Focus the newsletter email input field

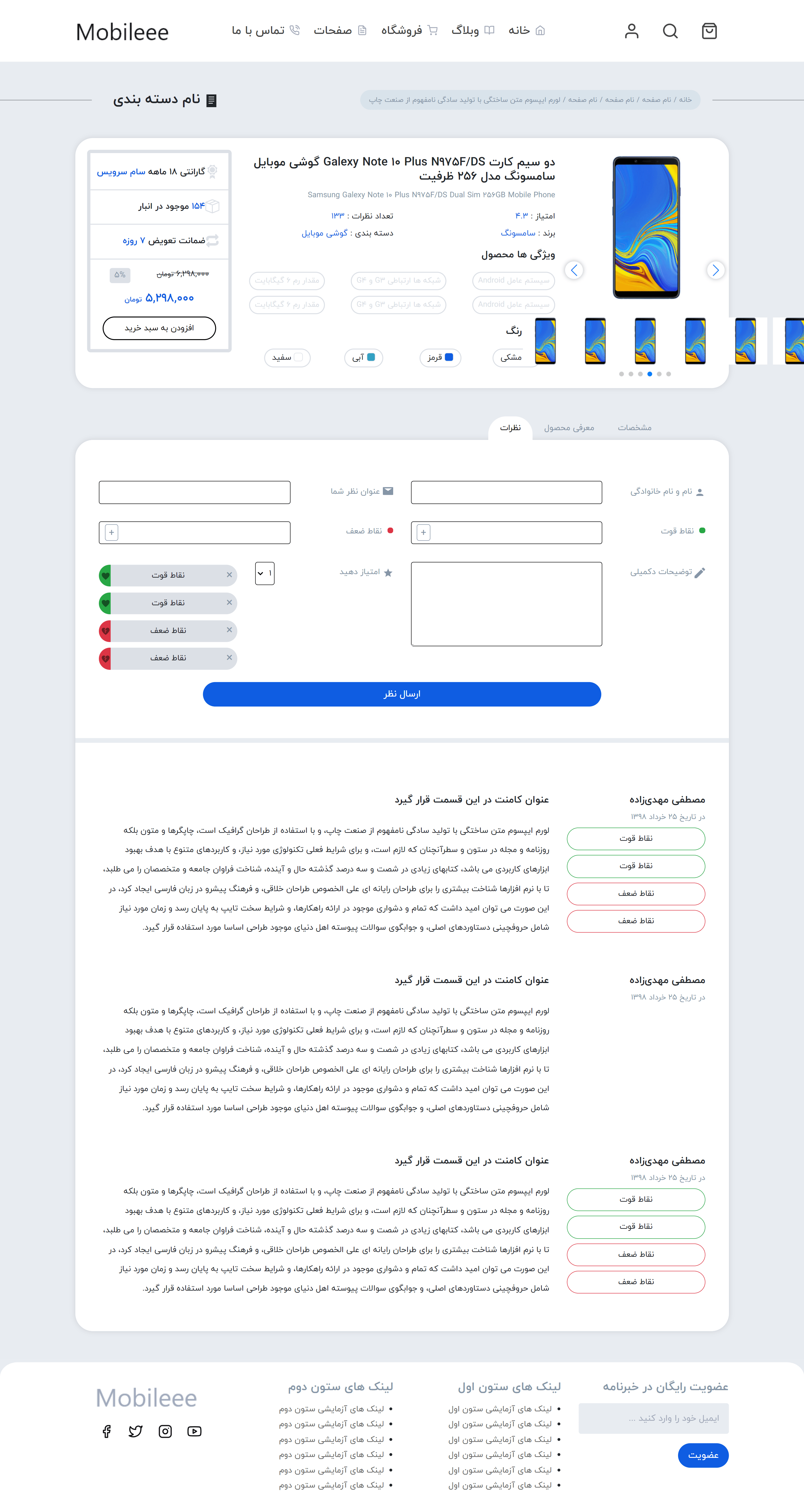point(653,1418)
